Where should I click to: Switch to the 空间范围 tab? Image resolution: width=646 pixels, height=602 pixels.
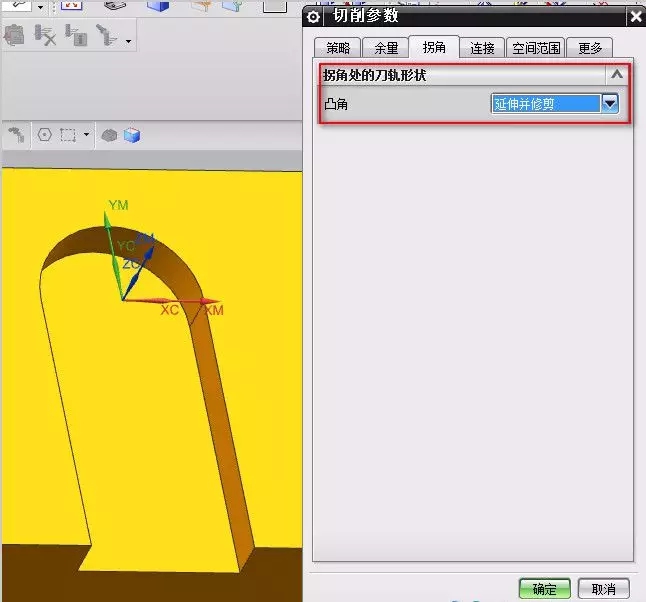click(536, 48)
